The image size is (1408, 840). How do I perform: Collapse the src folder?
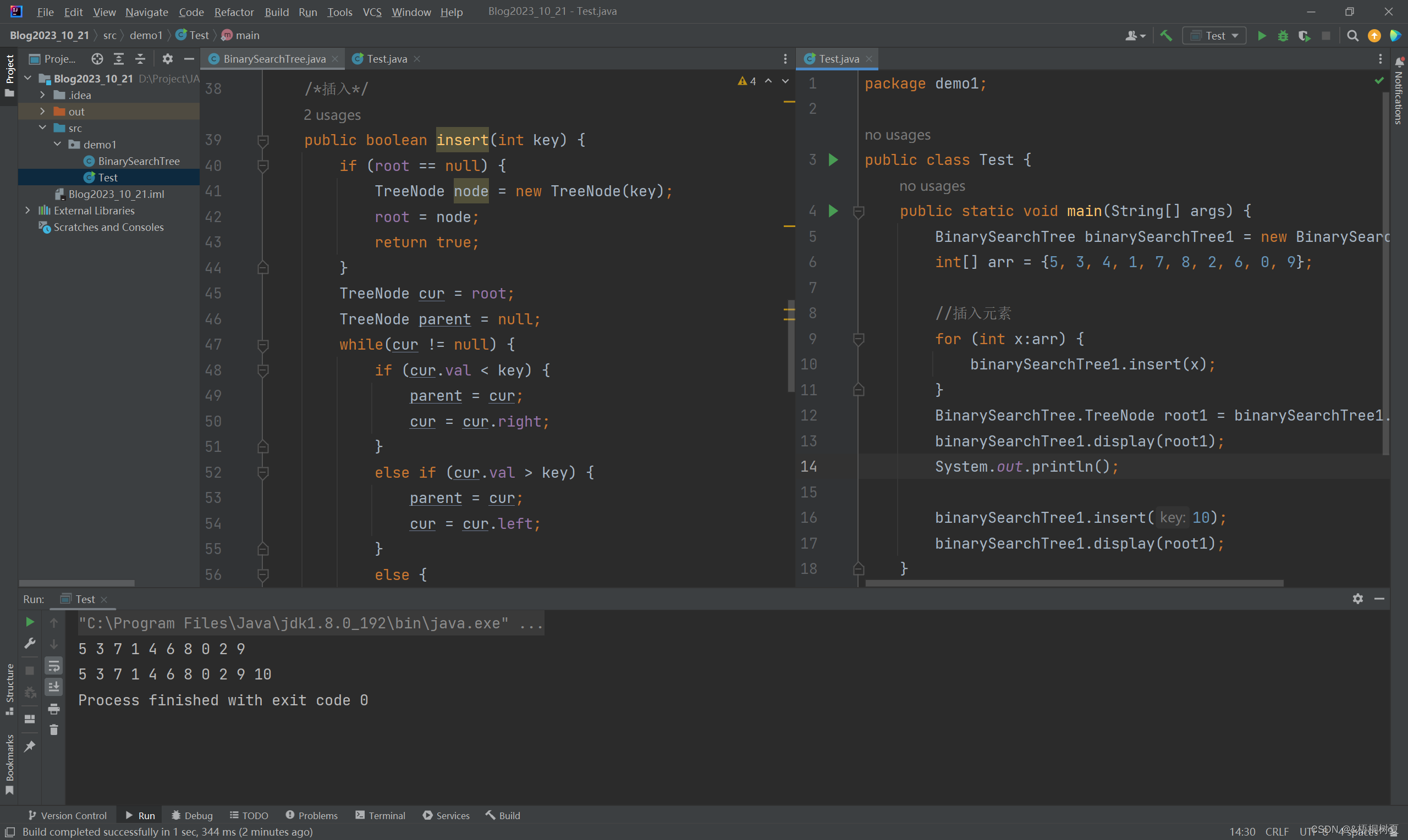pos(42,128)
